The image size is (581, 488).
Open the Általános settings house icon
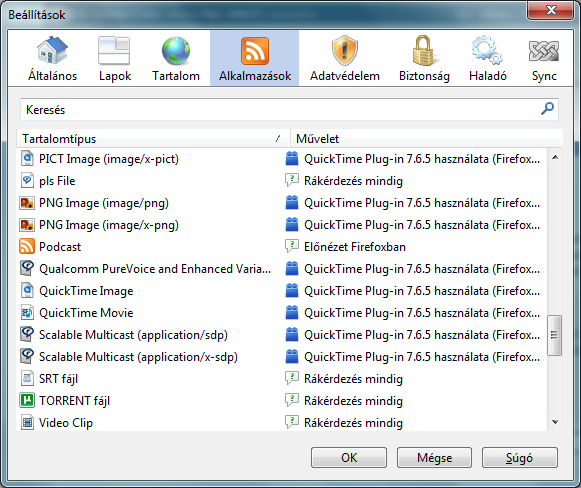pos(52,50)
